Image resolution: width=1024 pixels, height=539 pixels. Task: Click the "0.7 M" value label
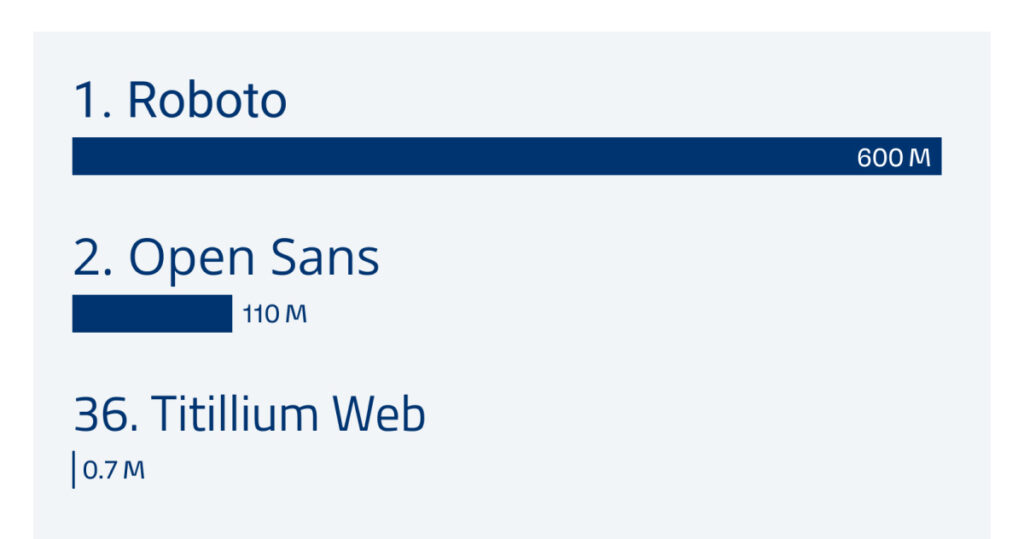click(113, 470)
